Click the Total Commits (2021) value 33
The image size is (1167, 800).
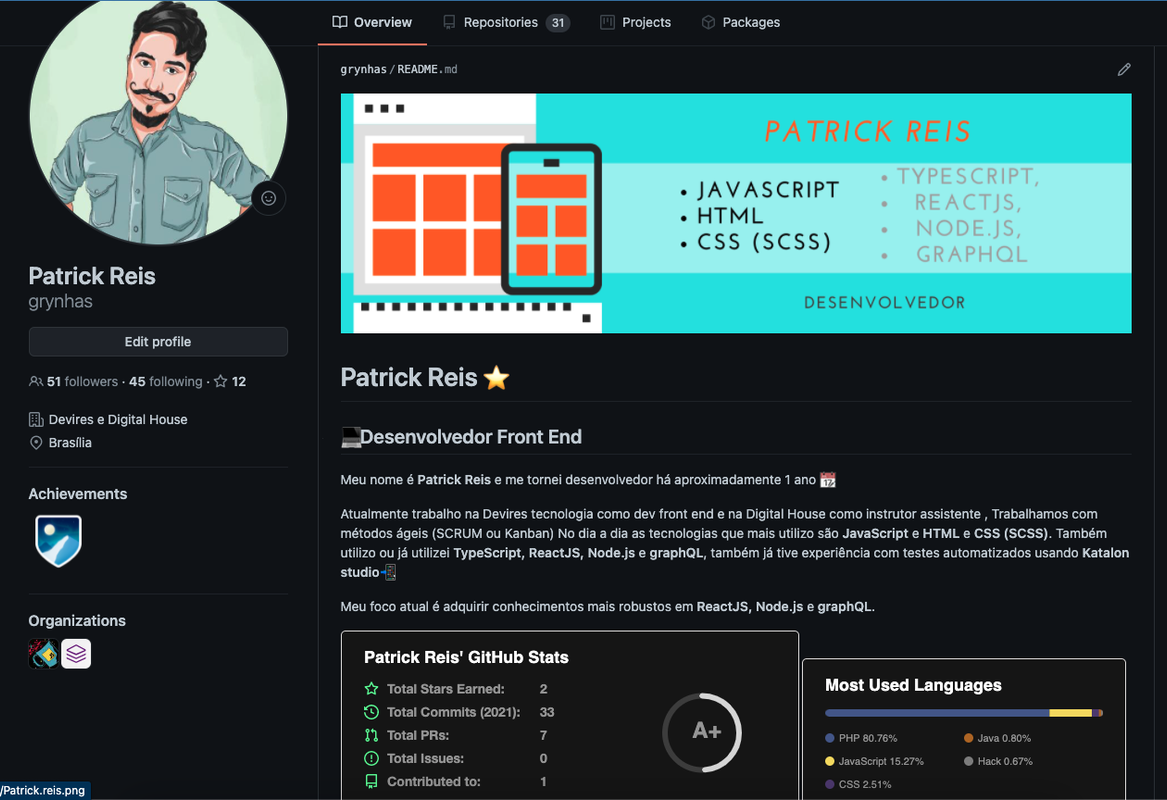pos(547,712)
